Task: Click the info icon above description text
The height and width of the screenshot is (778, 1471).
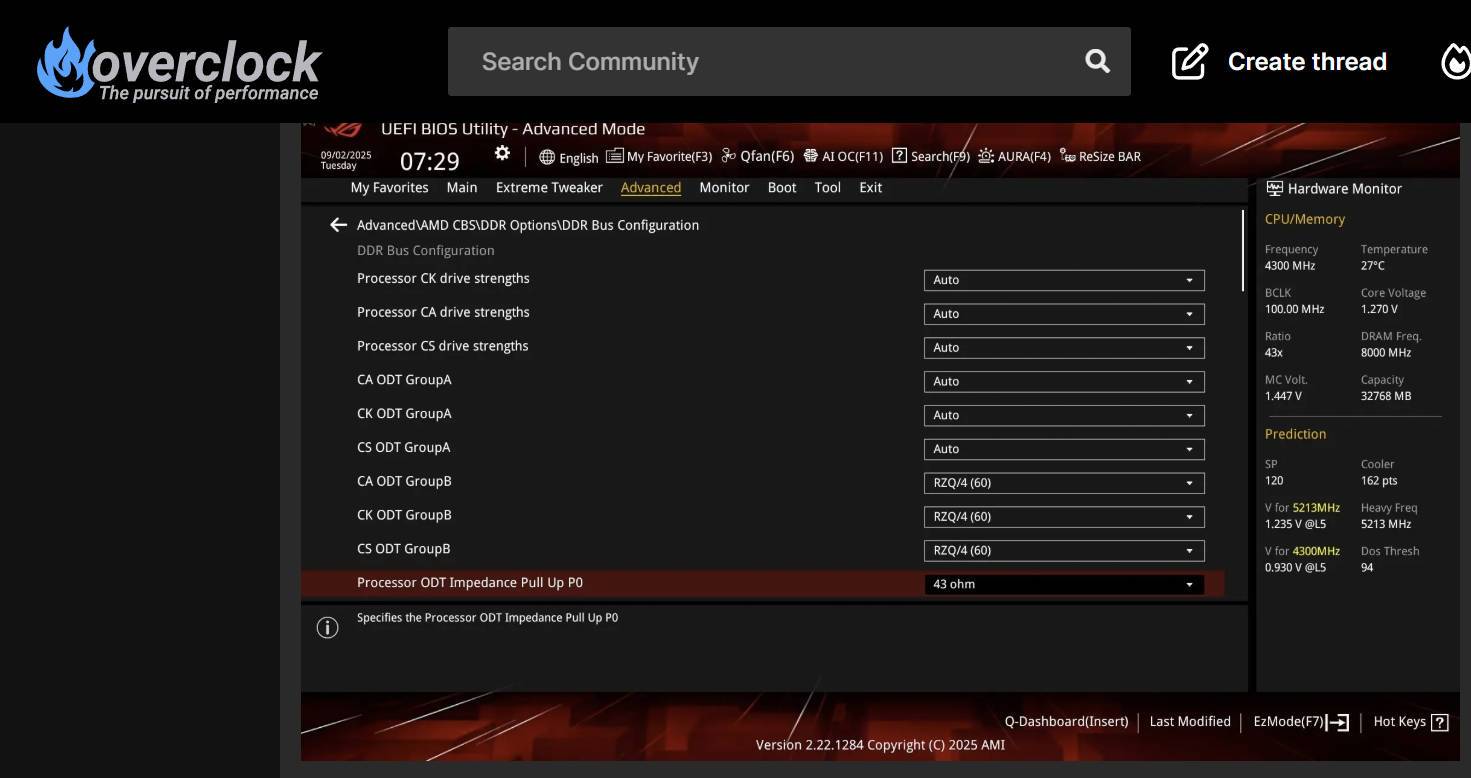Action: 327,627
